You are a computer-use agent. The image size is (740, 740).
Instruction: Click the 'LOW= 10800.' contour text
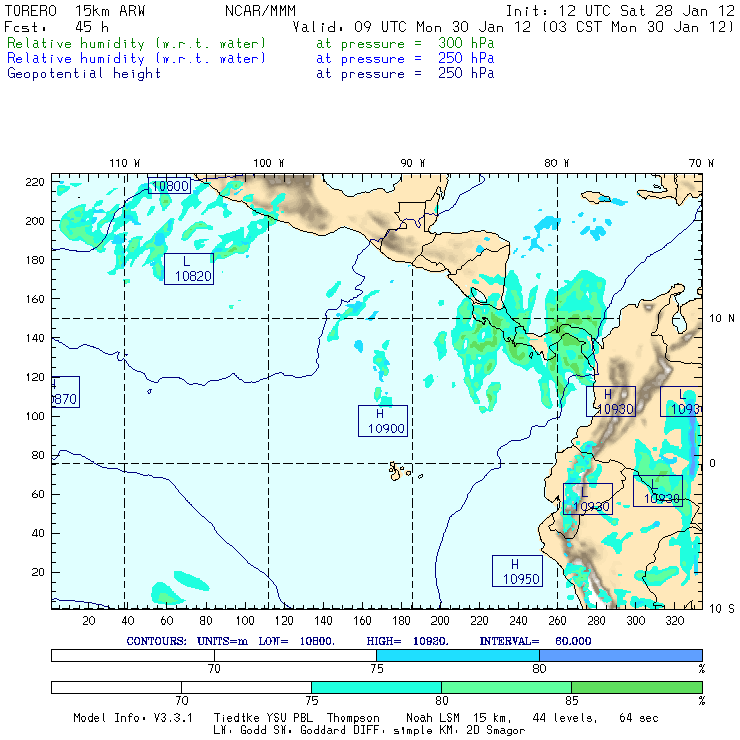(296, 641)
